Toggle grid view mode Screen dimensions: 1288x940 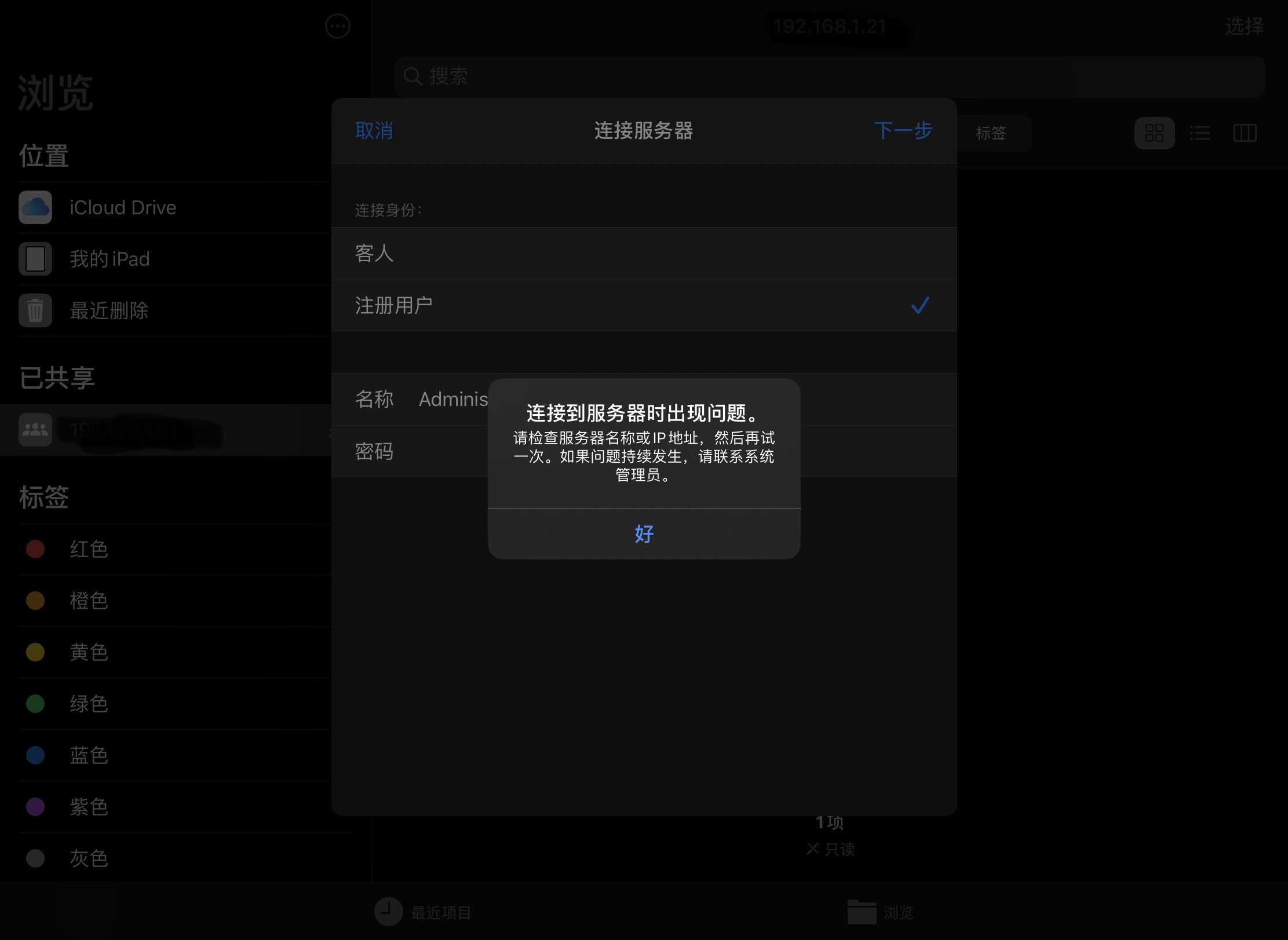pyautogui.click(x=1154, y=133)
